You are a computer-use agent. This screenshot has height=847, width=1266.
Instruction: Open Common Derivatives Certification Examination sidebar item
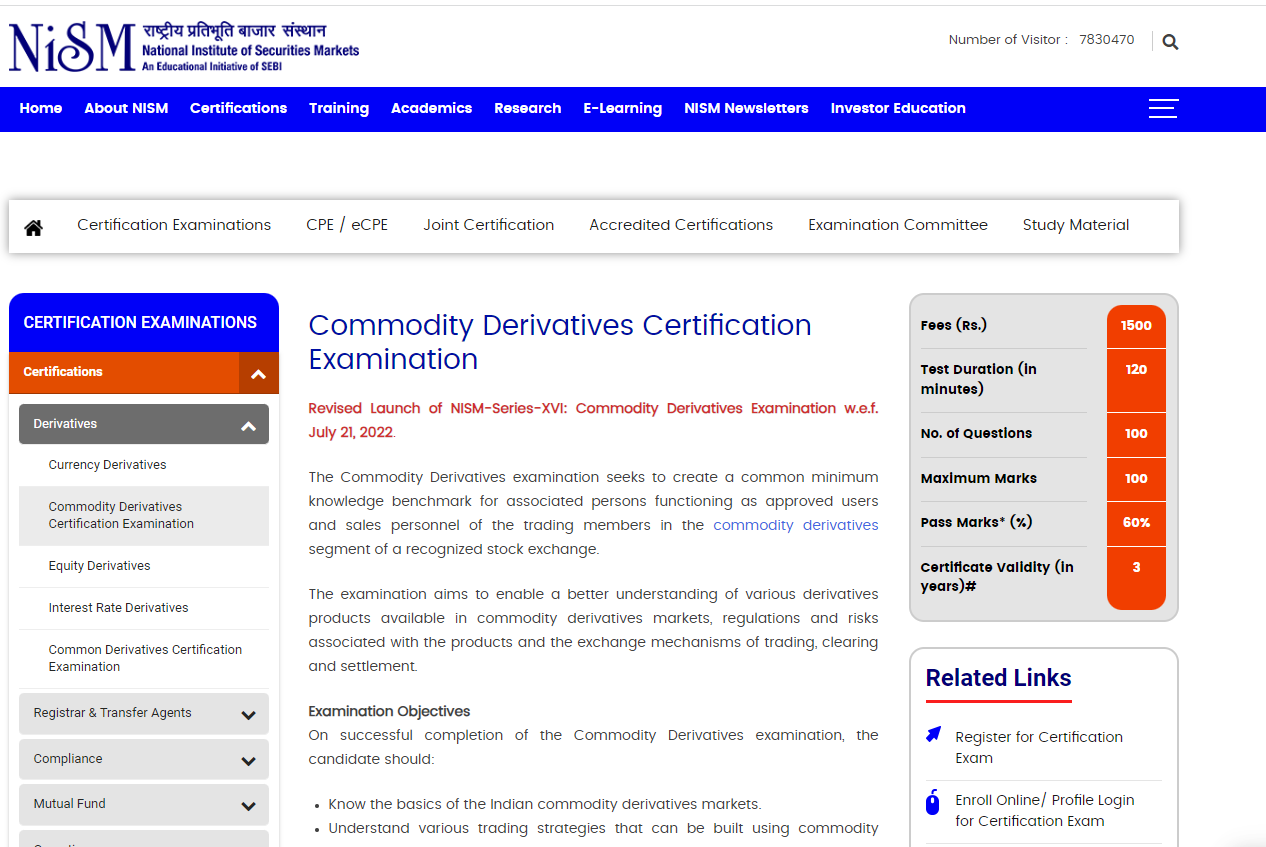tap(145, 658)
